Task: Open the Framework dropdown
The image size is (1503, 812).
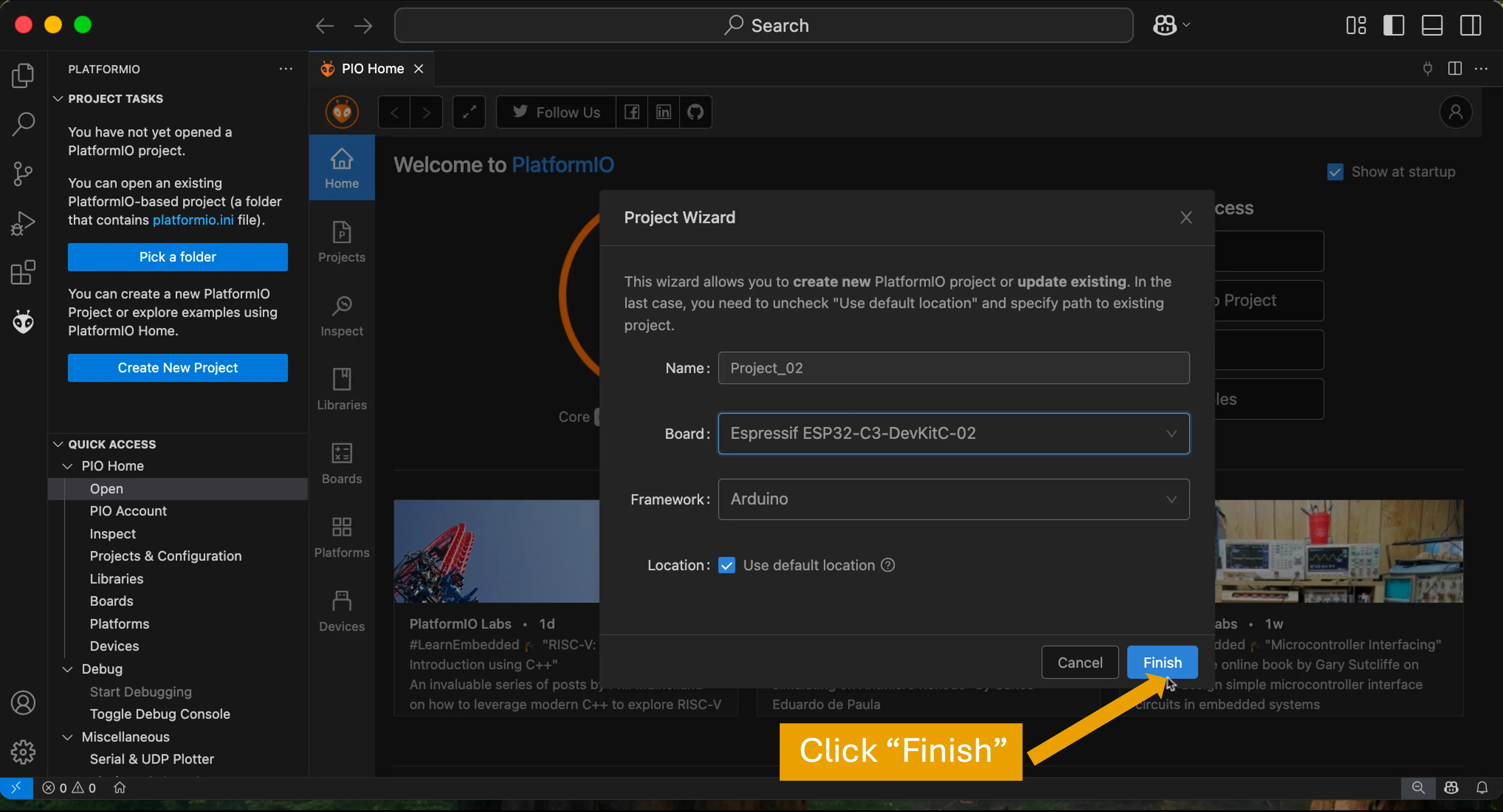Action: pos(953,499)
